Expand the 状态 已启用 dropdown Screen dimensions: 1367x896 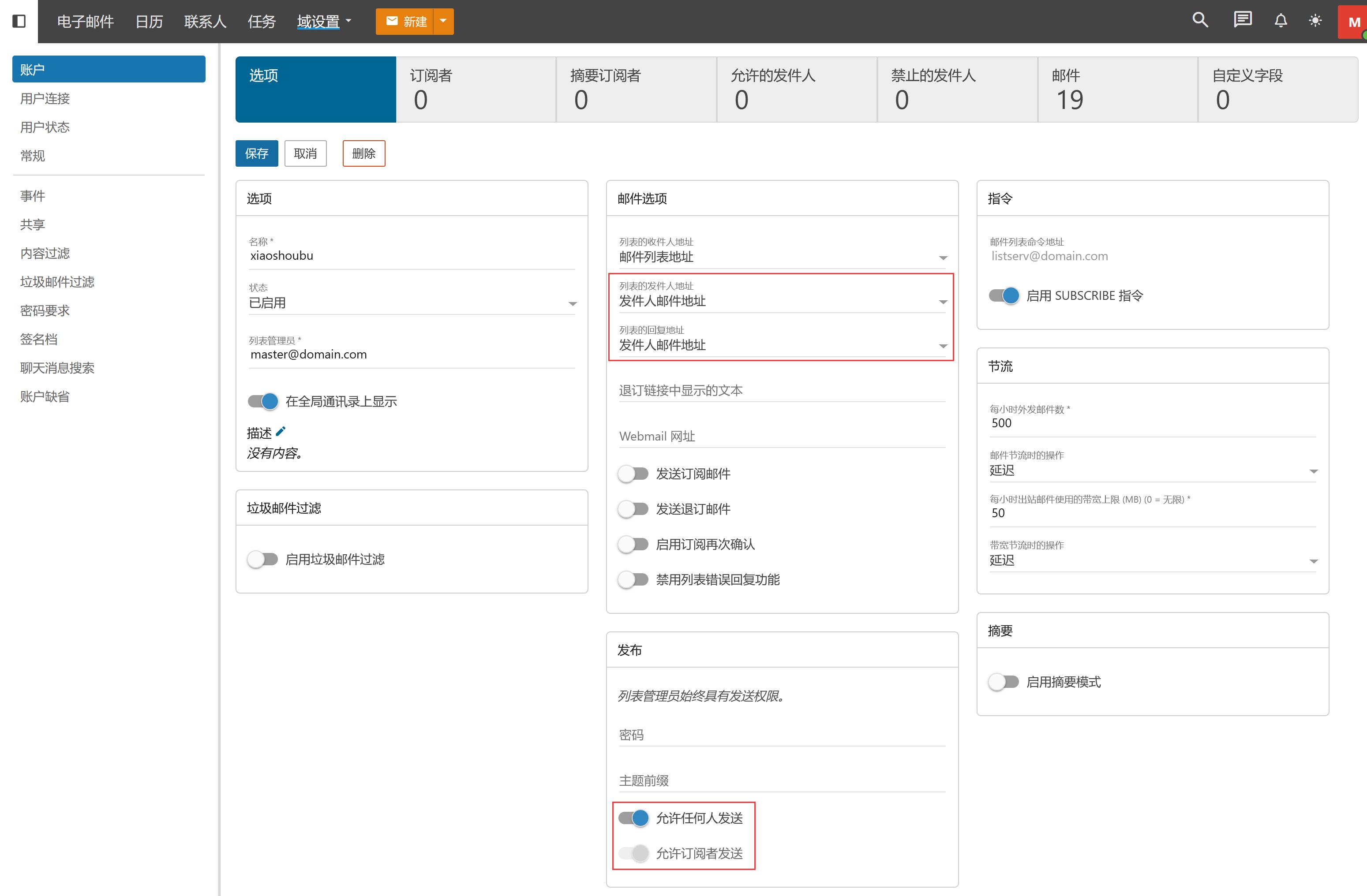(412, 303)
